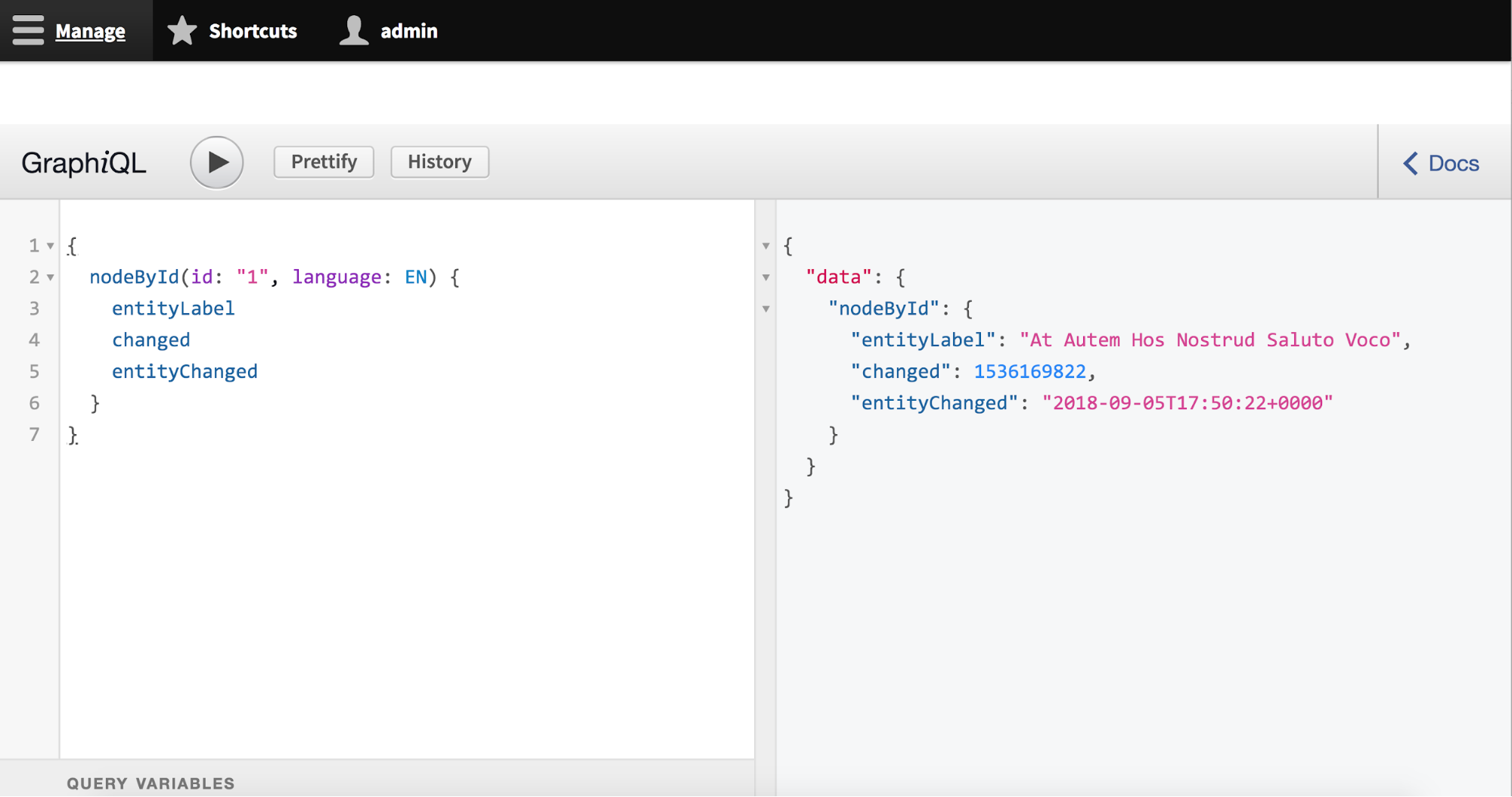Click the "data" key in the result
The height and width of the screenshot is (797, 1512).
point(839,278)
